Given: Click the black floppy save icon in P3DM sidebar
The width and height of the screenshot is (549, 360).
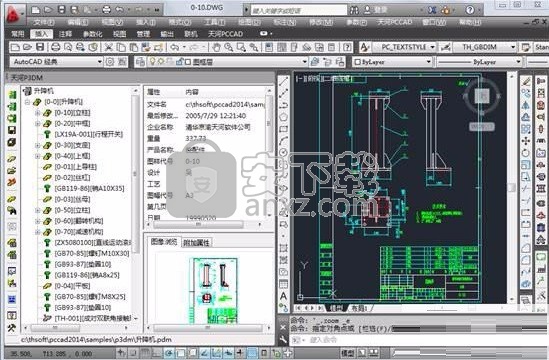Looking at the screenshot, I should (12, 130).
